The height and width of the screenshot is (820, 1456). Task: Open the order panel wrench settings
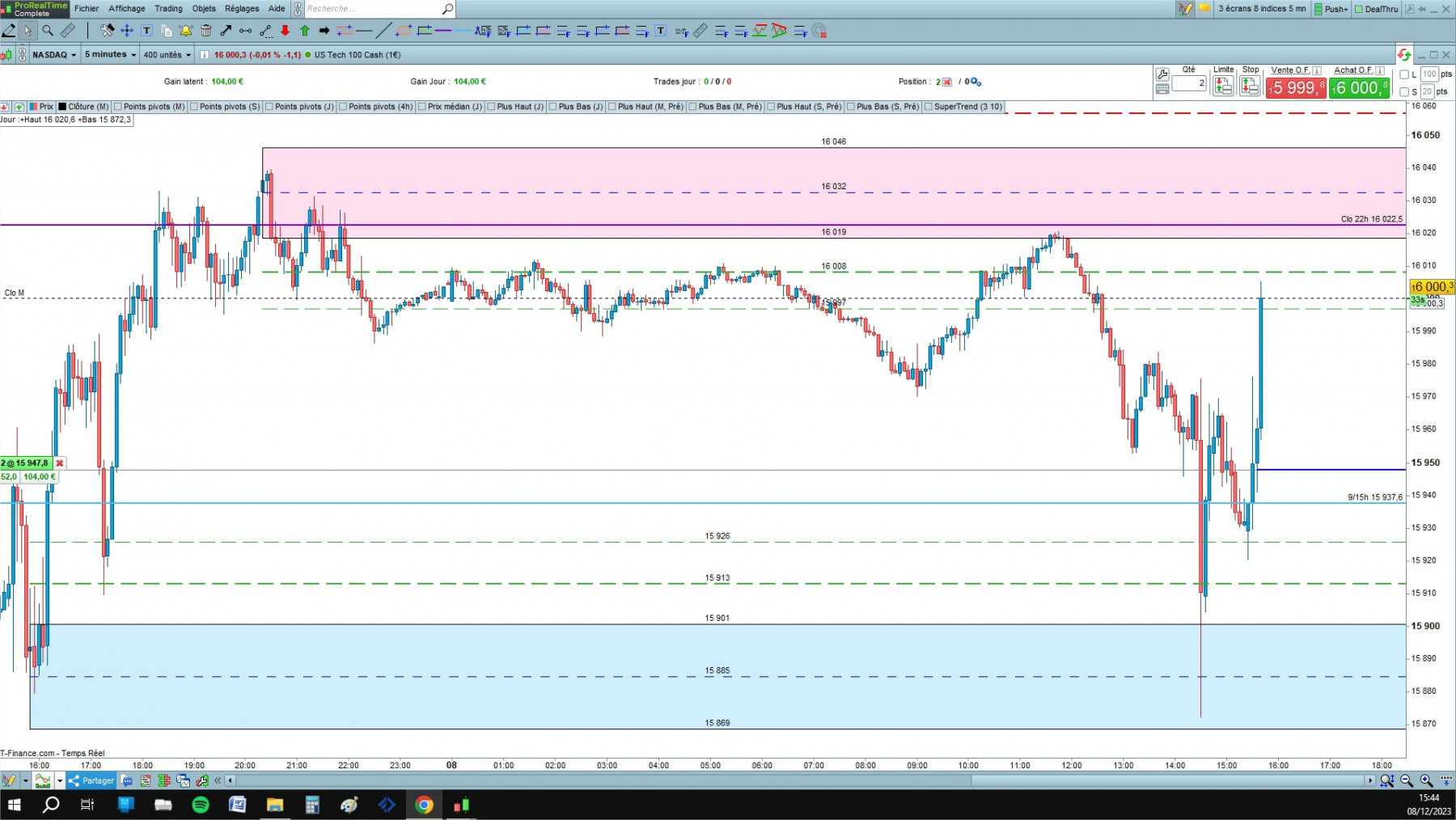click(1162, 74)
